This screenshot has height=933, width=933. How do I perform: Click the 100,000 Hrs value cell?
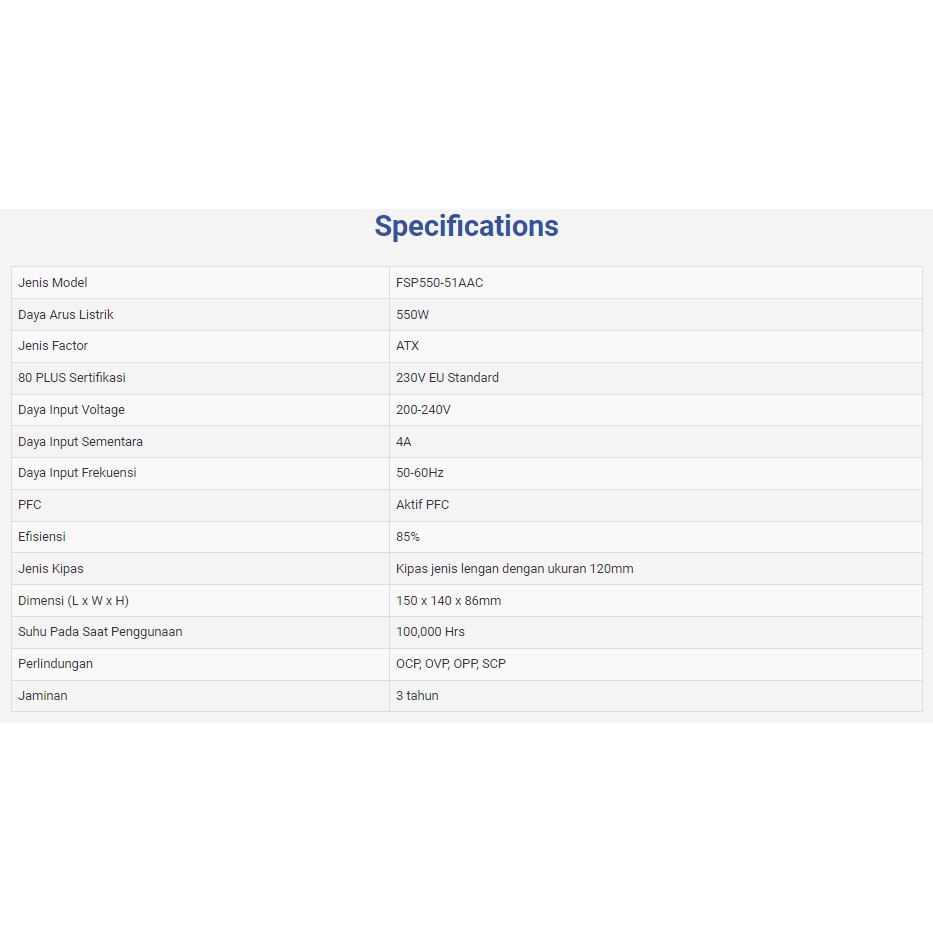pos(430,632)
